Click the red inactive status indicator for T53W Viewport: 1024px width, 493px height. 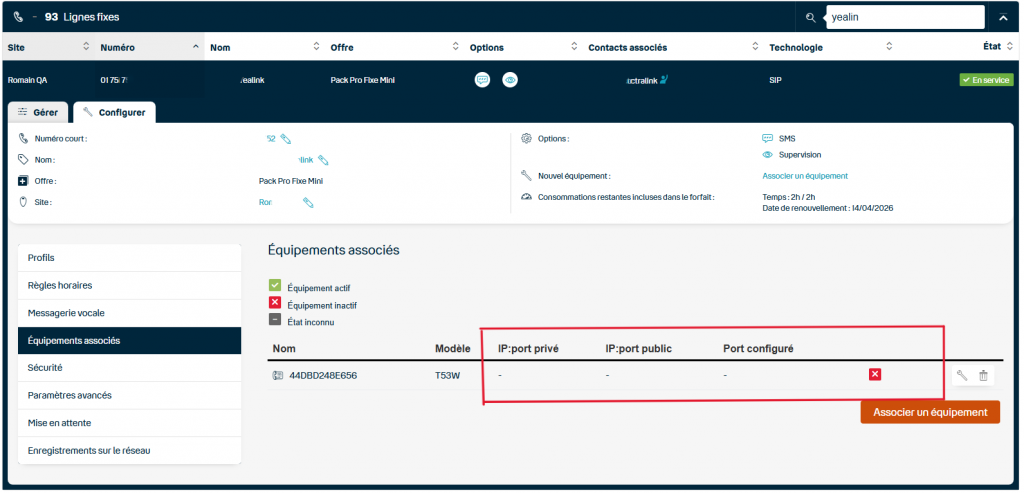click(875, 374)
